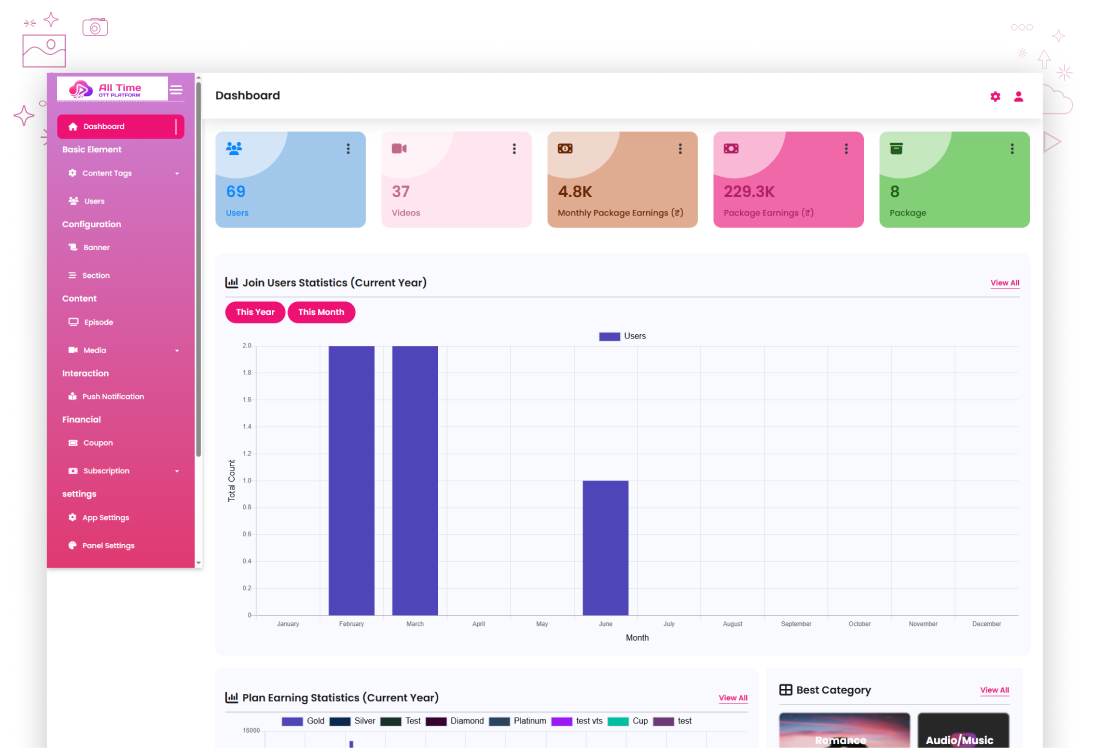Viewport: 1095px width, 748px height.
Task: Open three-dot menu on Videos card
Action: click(514, 149)
